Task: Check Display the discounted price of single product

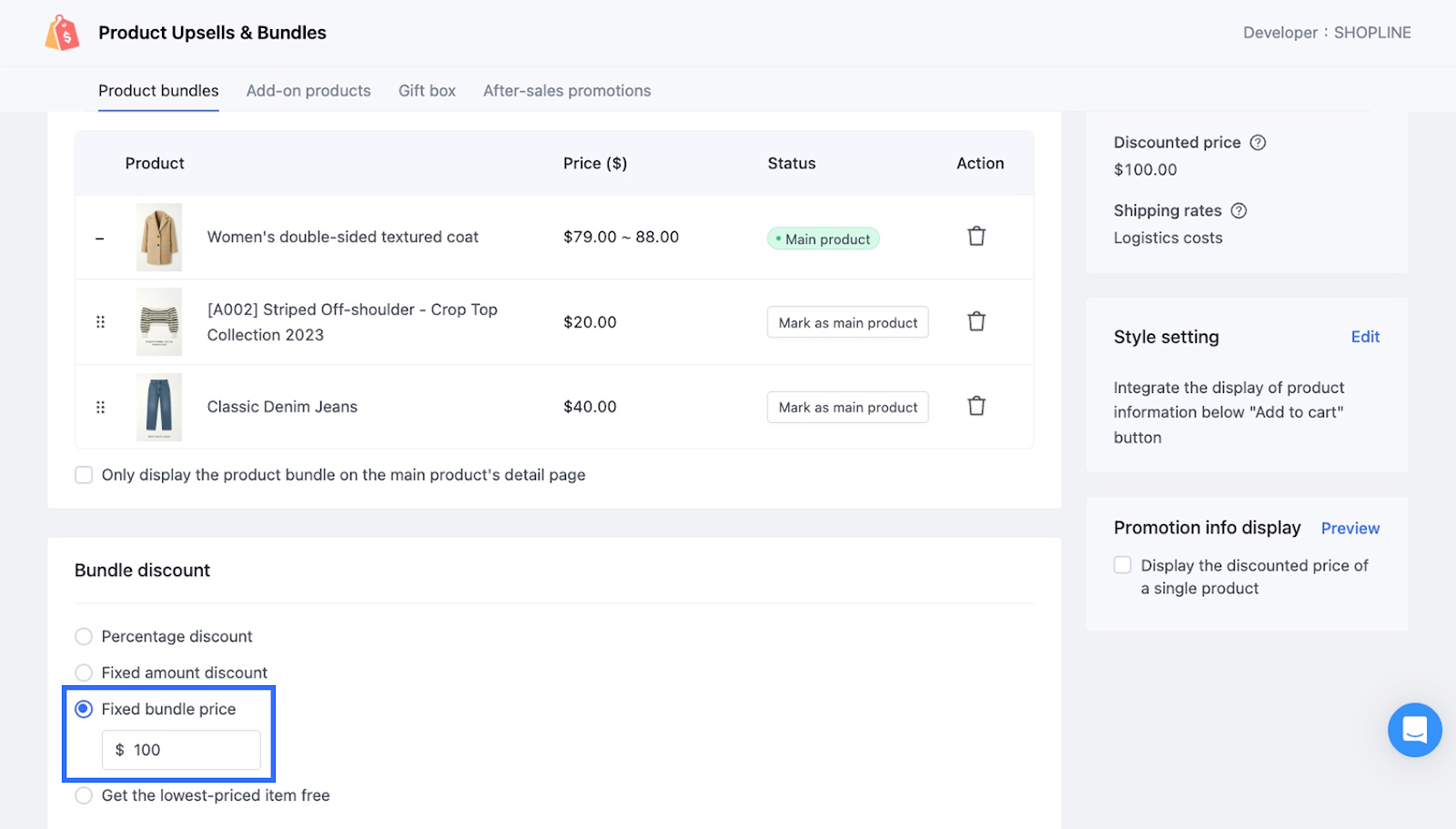Action: (x=1123, y=565)
